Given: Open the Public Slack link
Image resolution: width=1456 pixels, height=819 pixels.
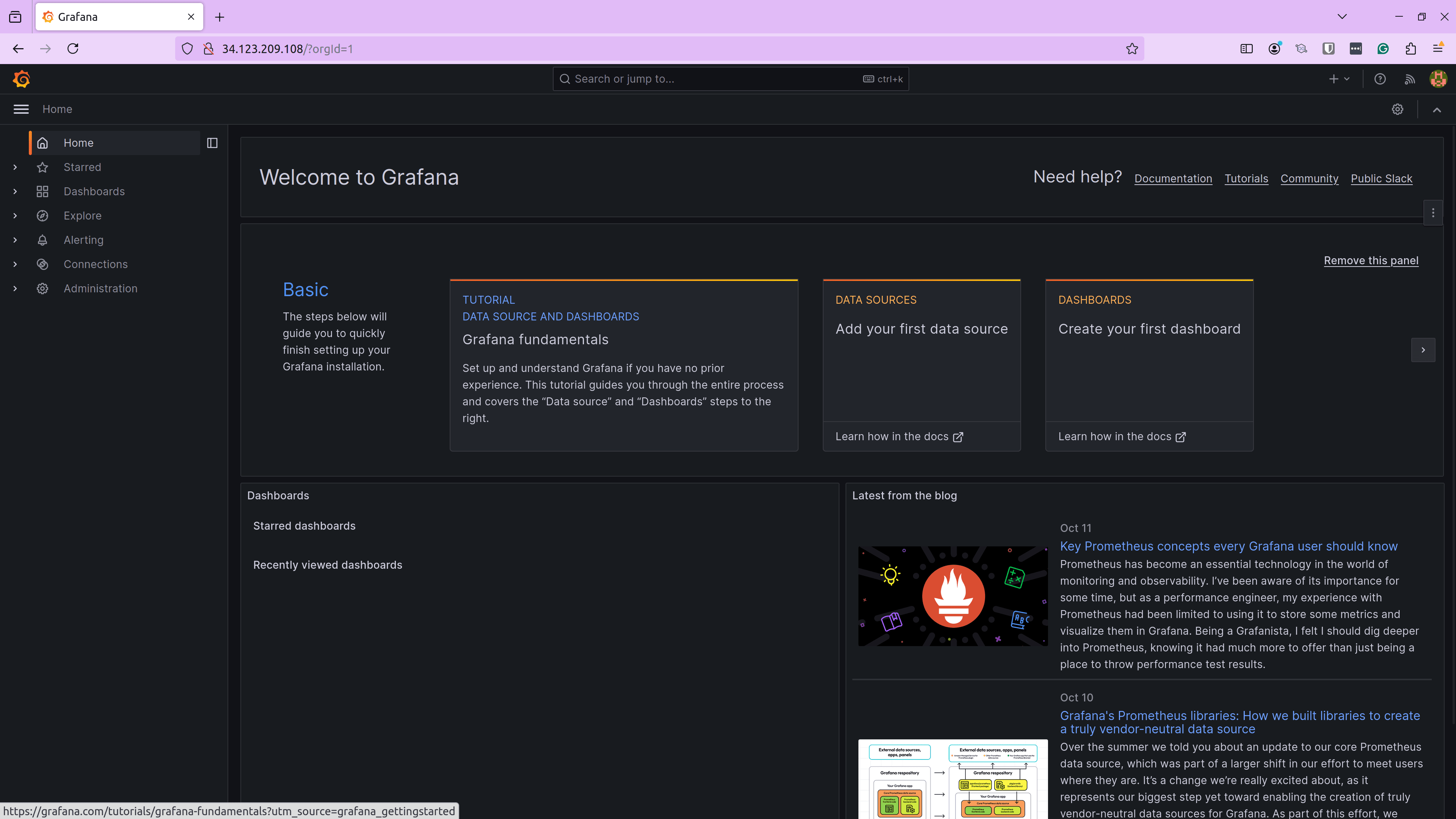Looking at the screenshot, I should coord(1381,179).
